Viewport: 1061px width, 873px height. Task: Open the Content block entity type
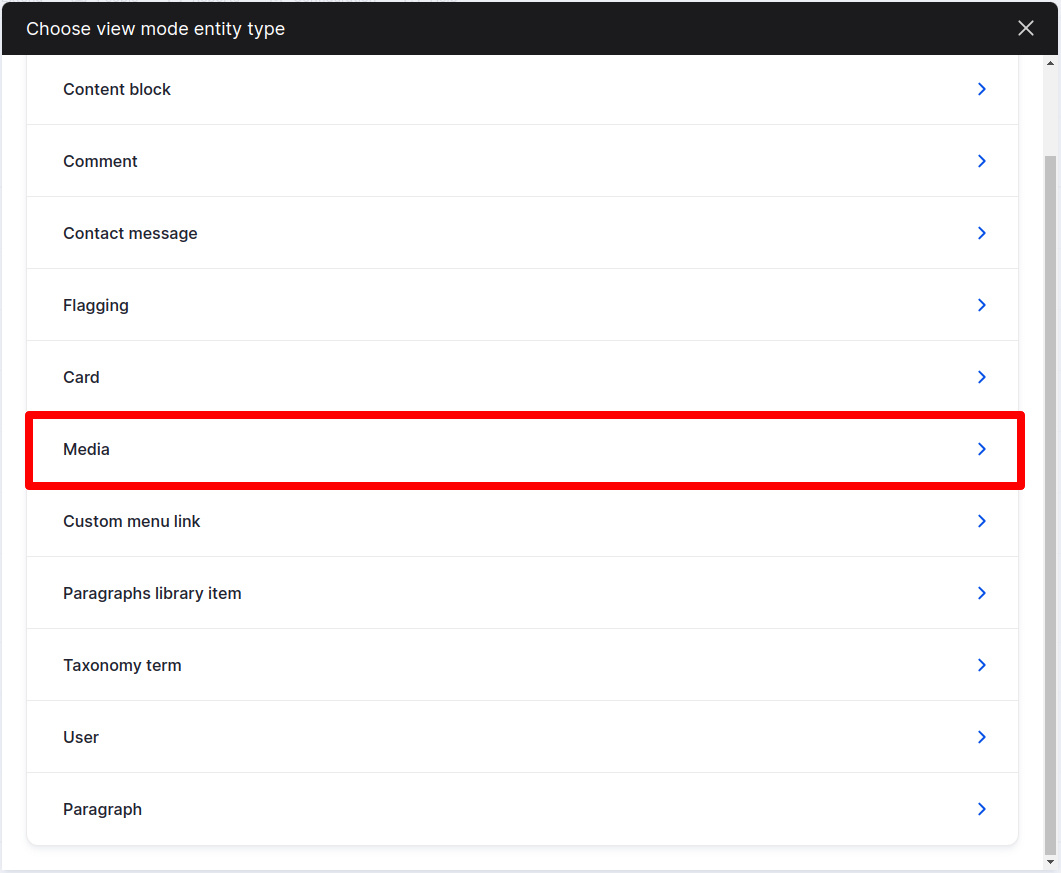tap(522, 89)
